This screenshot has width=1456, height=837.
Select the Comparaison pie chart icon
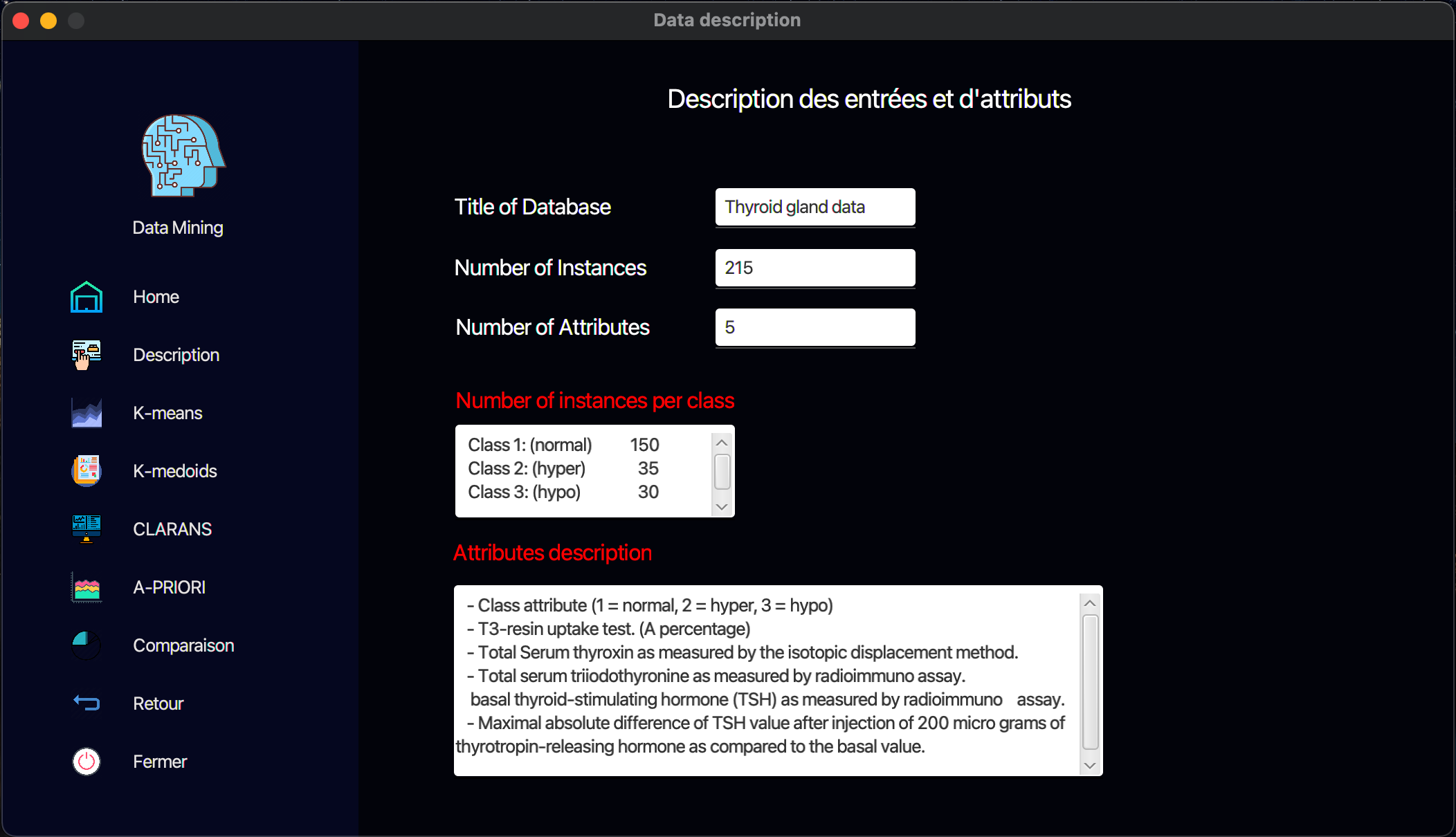[86, 645]
